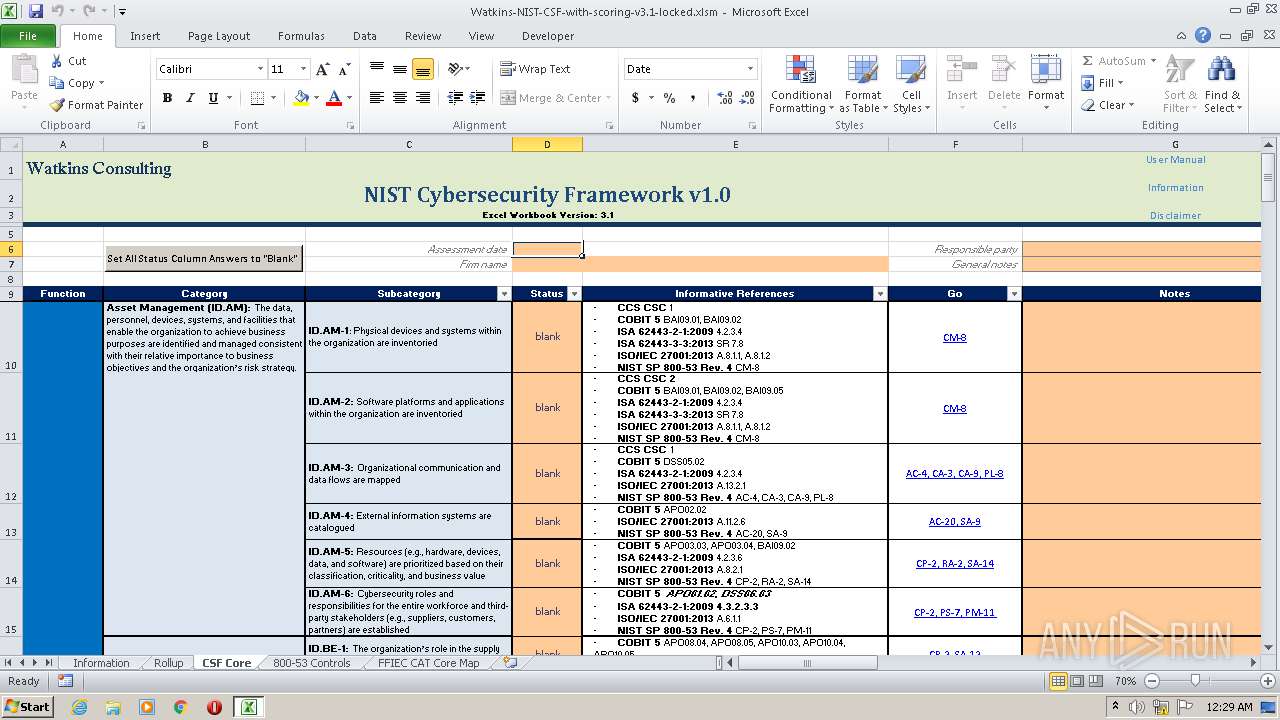Open the Subcategory filter dropdown

tap(503, 294)
